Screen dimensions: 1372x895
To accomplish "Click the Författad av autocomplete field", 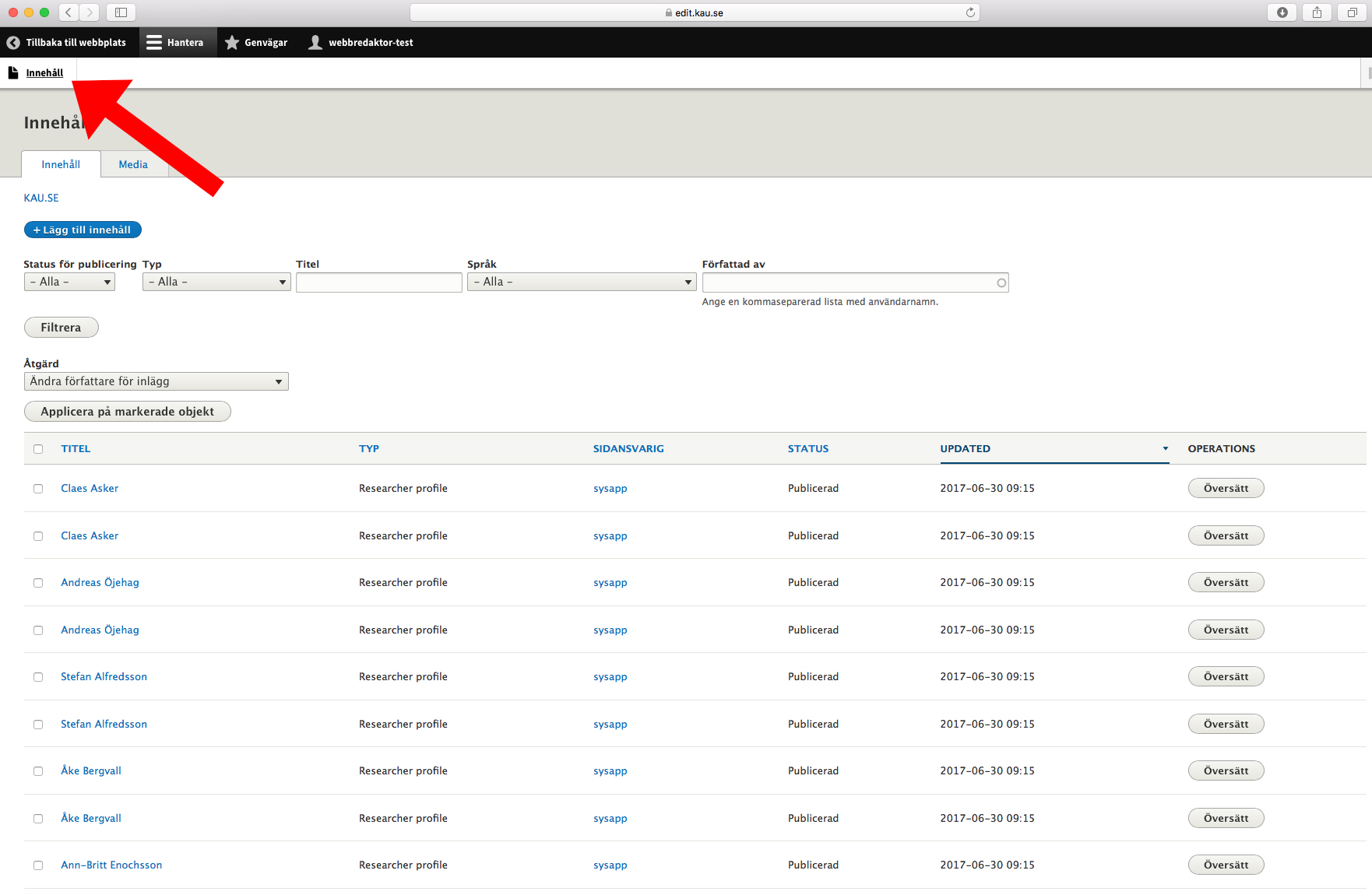I will (855, 283).
